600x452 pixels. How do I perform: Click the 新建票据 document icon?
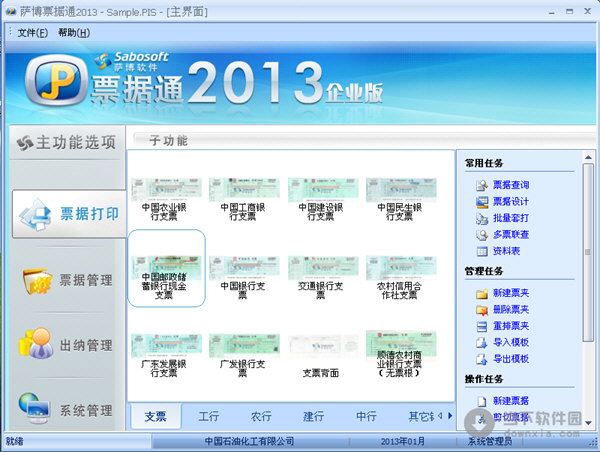tap(482, 401)
